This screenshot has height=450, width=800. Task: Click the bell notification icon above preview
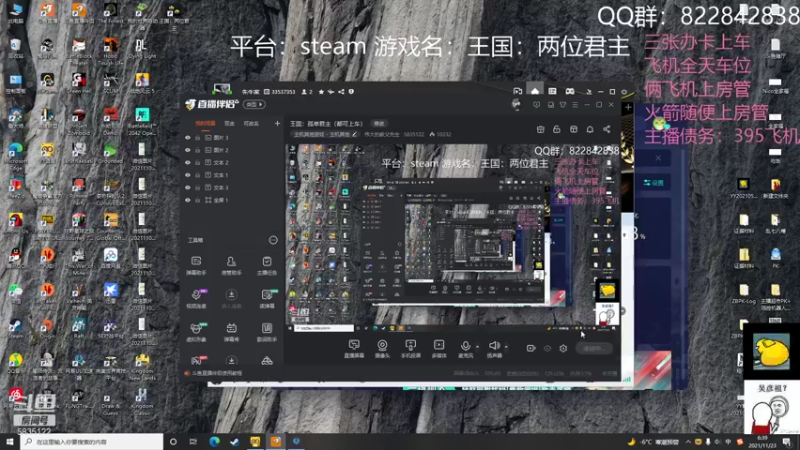pyautogui.click(x=590, y=129)
